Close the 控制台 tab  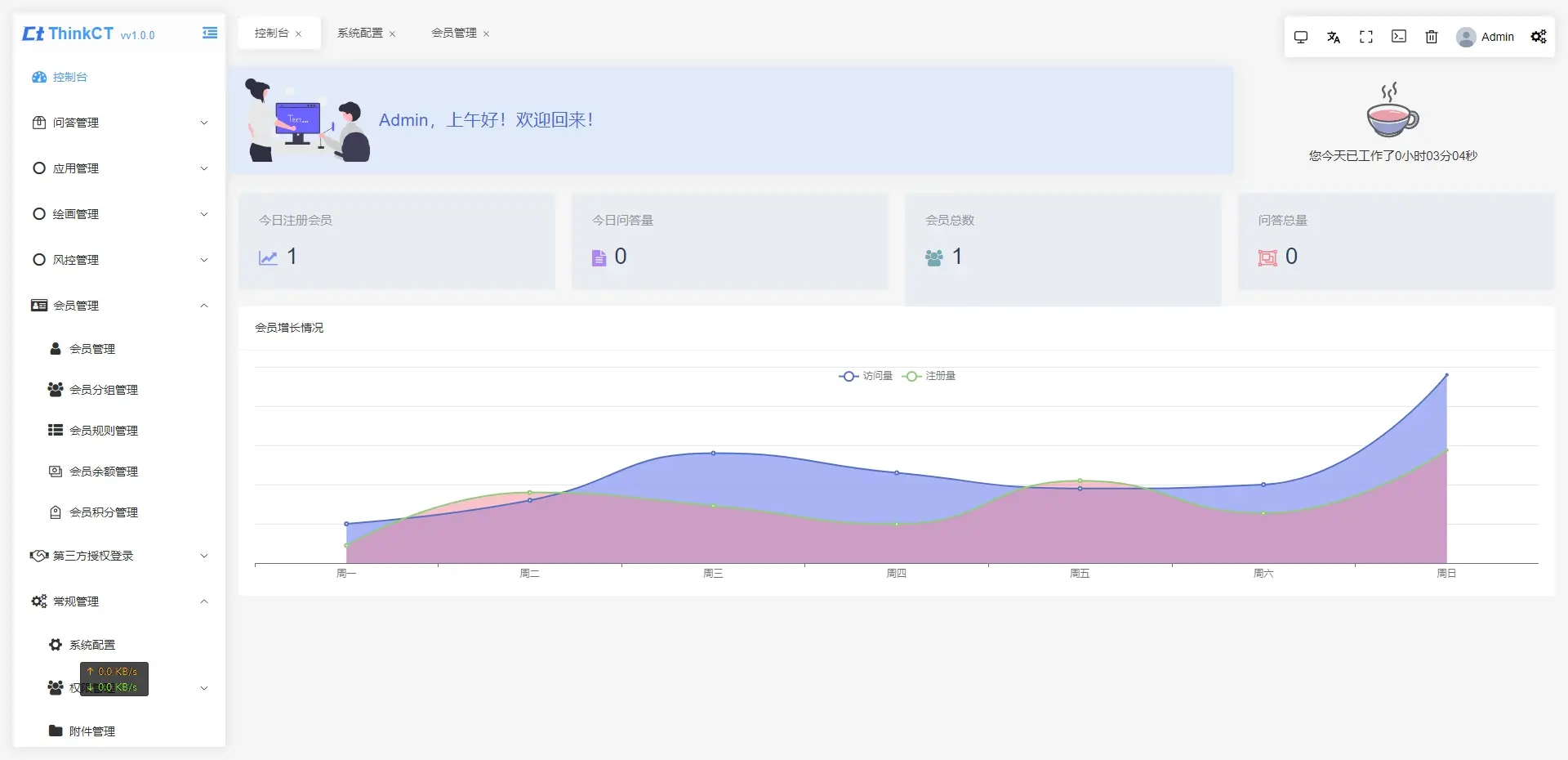point(299,34)
